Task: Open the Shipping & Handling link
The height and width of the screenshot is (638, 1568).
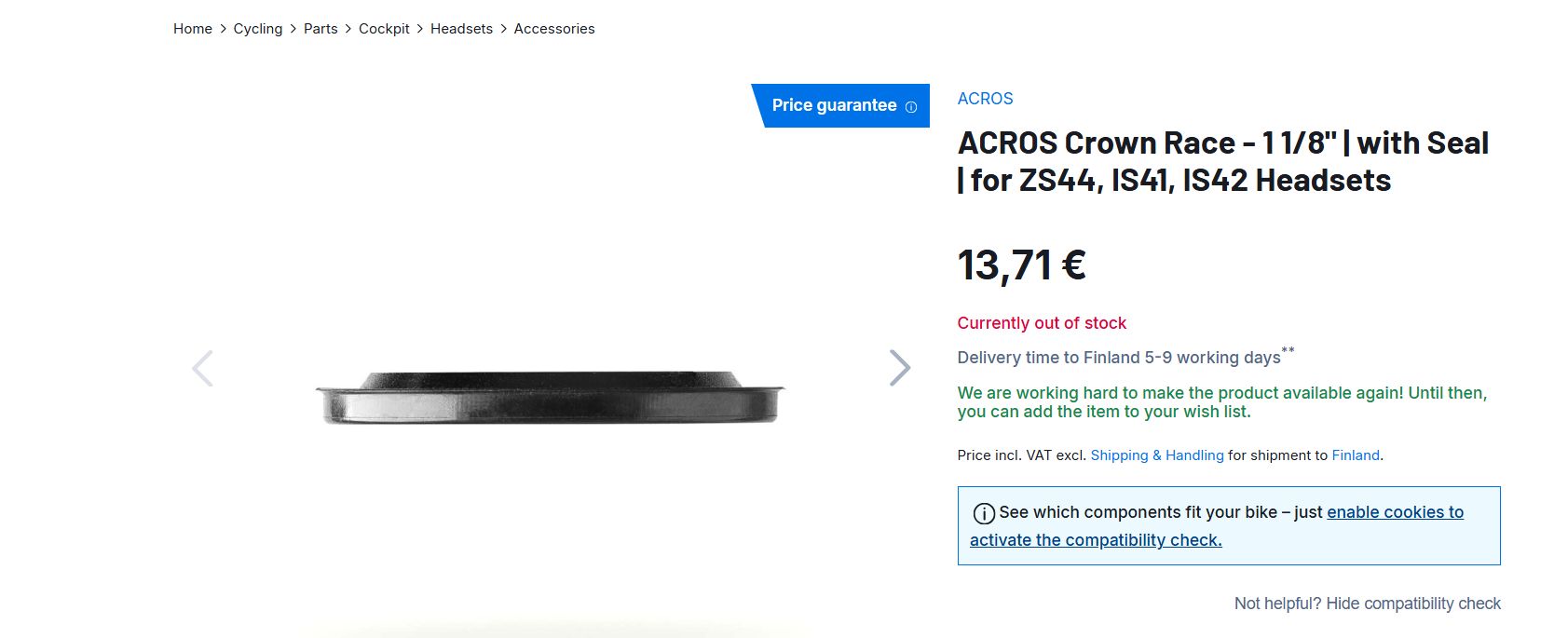Action: pyautogui.click(x=1156, y=455)
